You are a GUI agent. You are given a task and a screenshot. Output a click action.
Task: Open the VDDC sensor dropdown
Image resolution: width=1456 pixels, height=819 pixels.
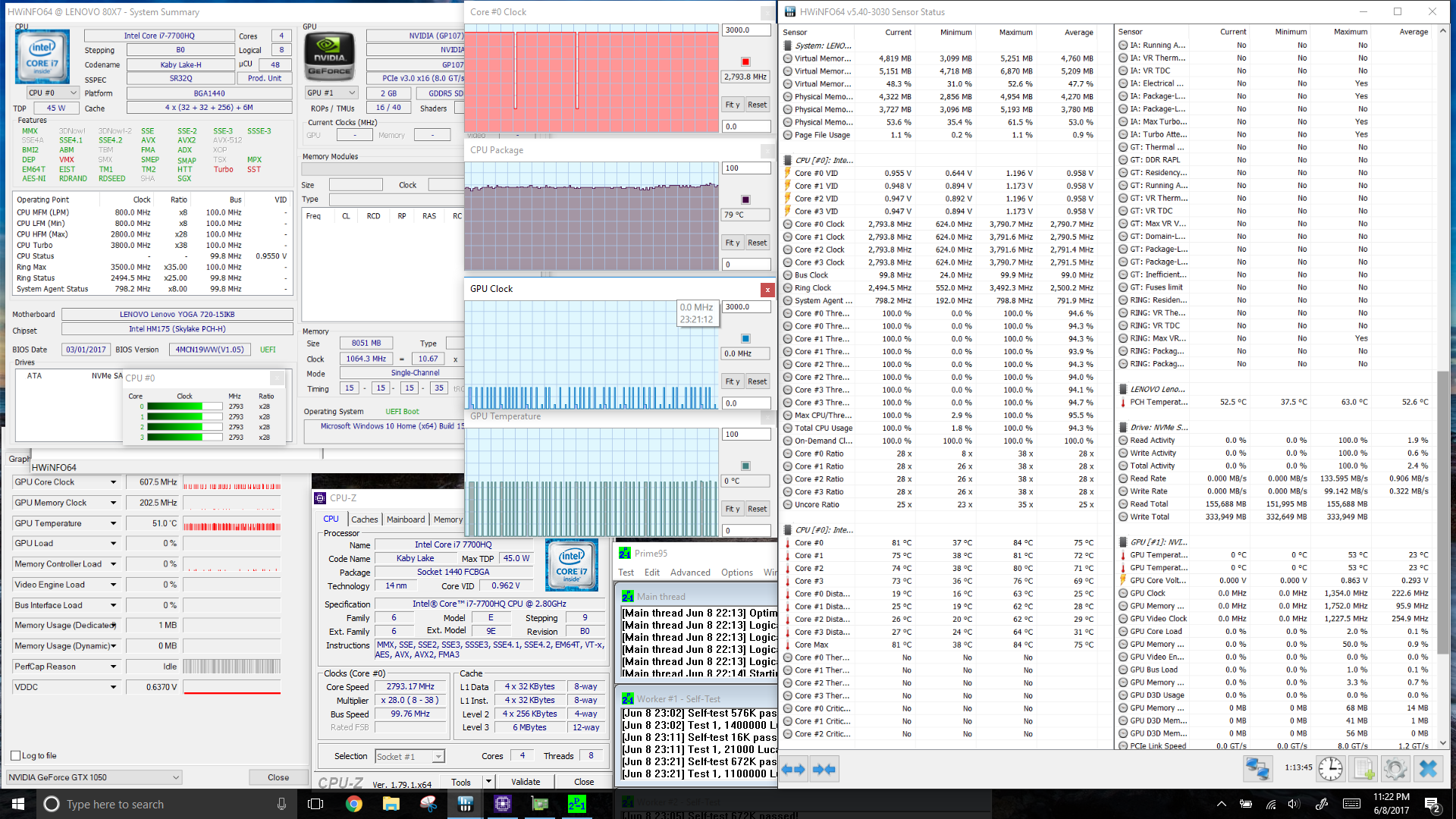[x=114, y=687]
